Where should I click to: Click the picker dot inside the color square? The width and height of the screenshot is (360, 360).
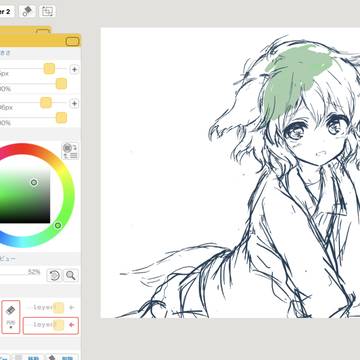click(x=34, y=182)
